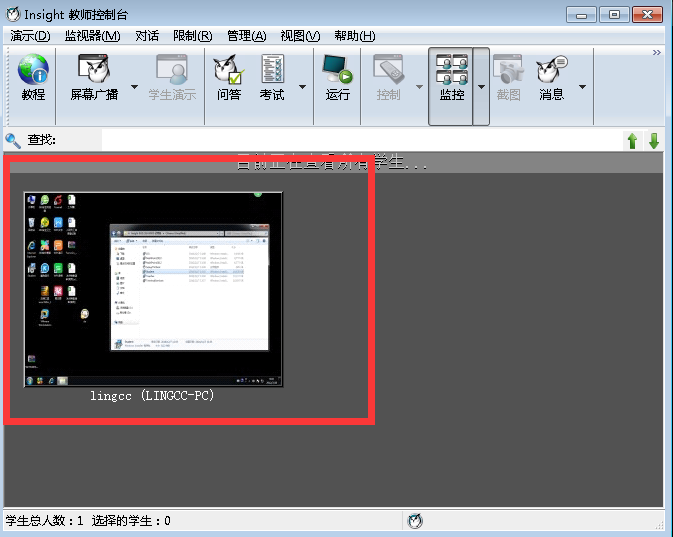Image resolution: width=673 pixels, height=537 pixels.
Task: Click the green down arrow in search bar
Action: [654, 141]
